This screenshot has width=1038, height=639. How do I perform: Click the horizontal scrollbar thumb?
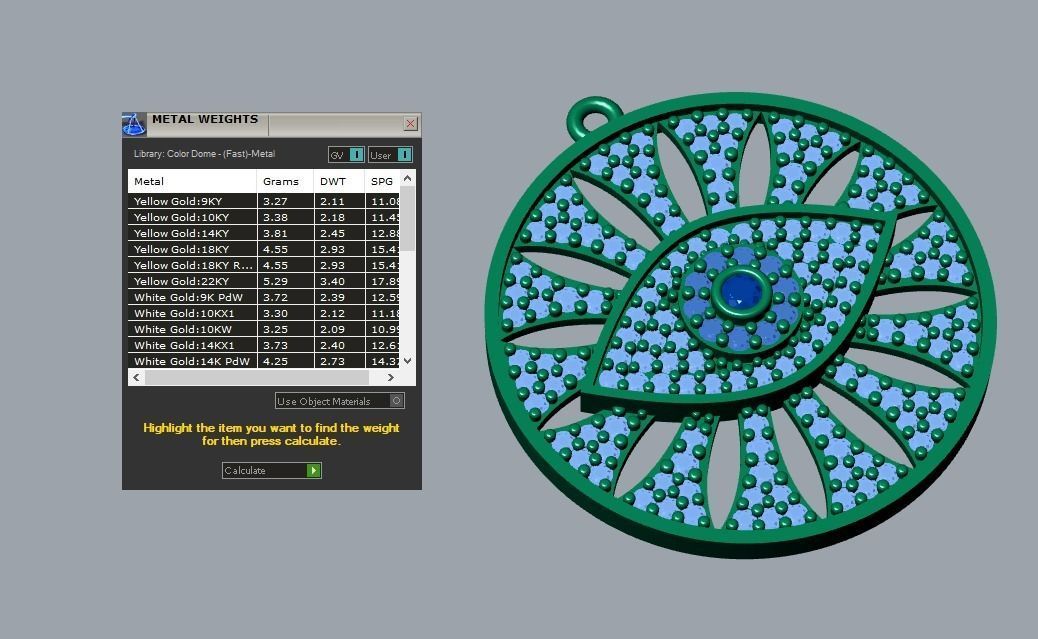[257, 377]
